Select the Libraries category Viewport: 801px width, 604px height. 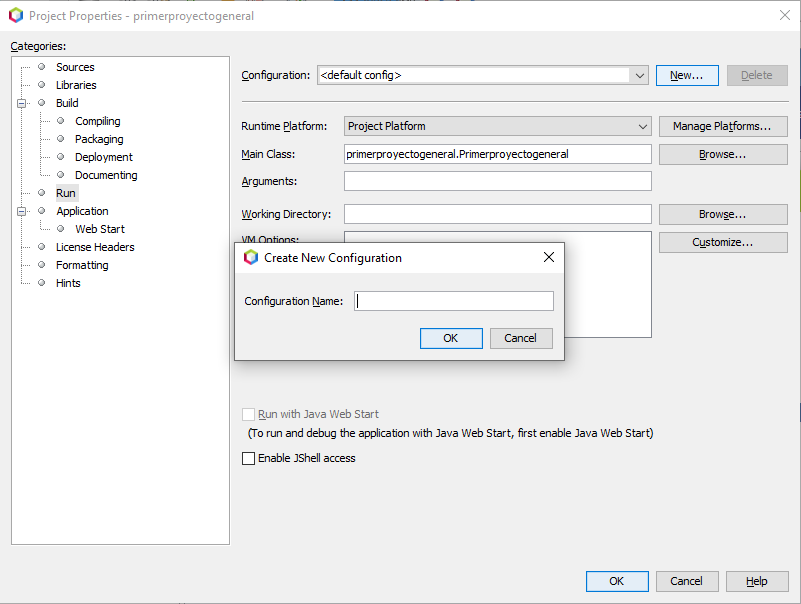[76, 85]
